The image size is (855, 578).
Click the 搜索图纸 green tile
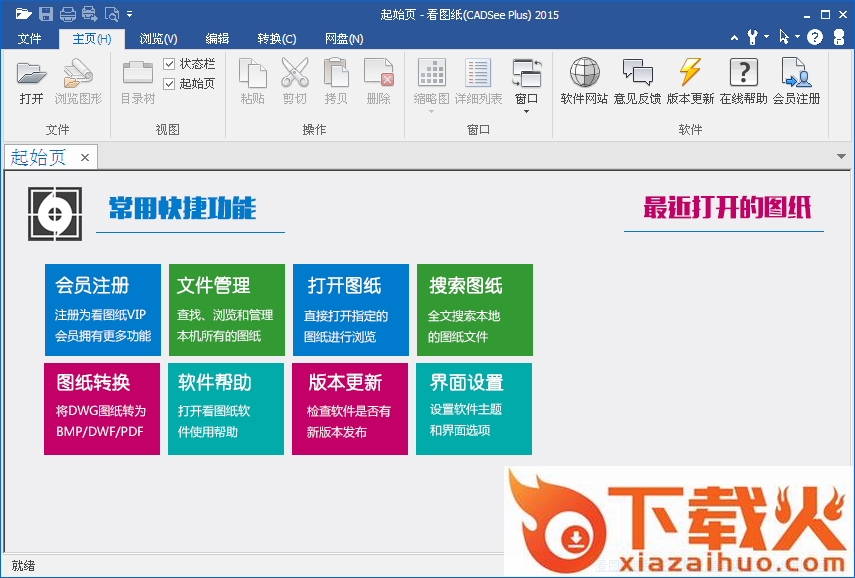(474, 310)
